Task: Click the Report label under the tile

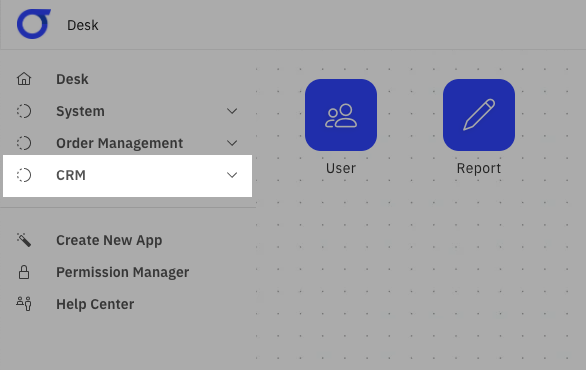Action: click(x=479, y=168)
